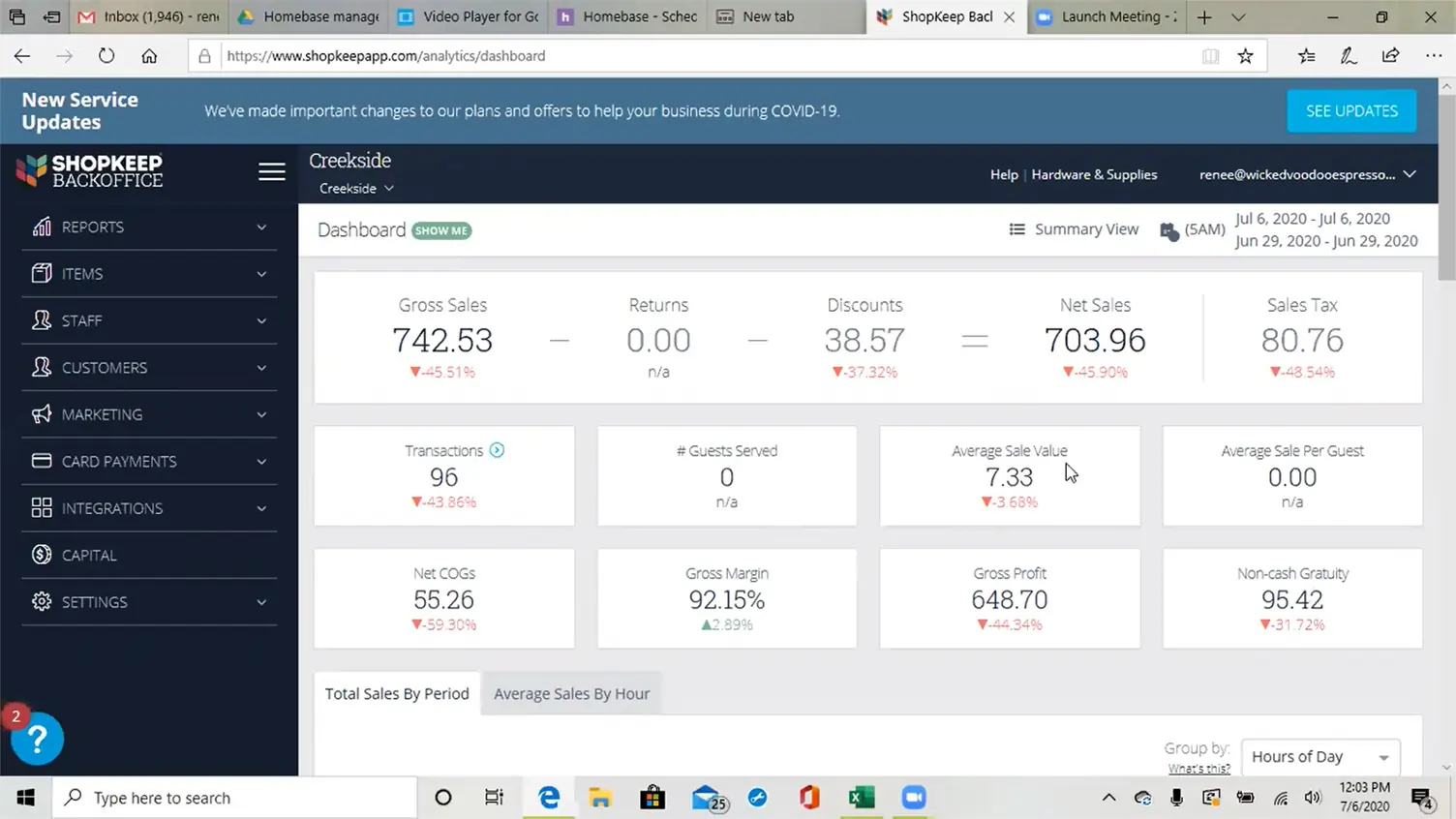Viewport: 1456px width, 819px height.
Task: Toggle the Show Me dashboard badge
Action: click(441, 230)
